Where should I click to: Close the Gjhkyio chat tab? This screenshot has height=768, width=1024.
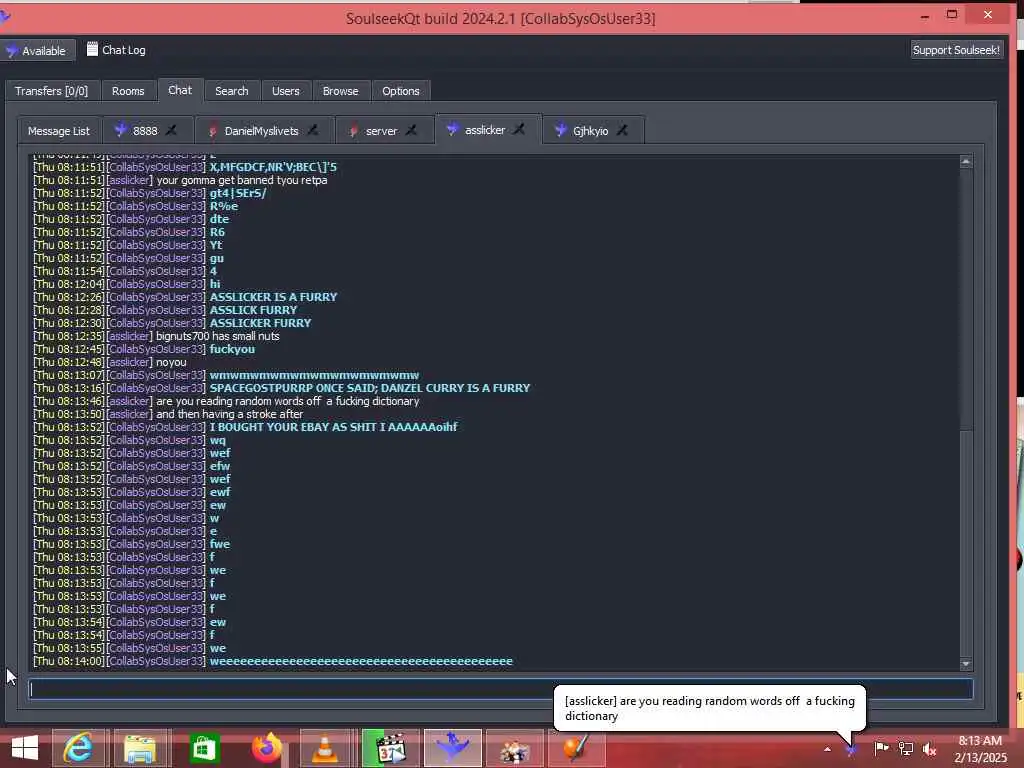[622, 131]
